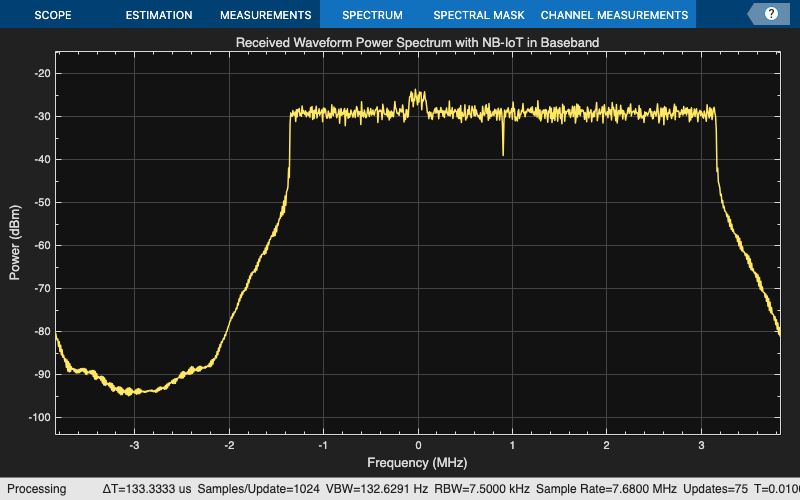800x500 pixels.
Task: Click the 0 tick label on frequency axis
Action: pyautogui.click(x=418, y=445)
